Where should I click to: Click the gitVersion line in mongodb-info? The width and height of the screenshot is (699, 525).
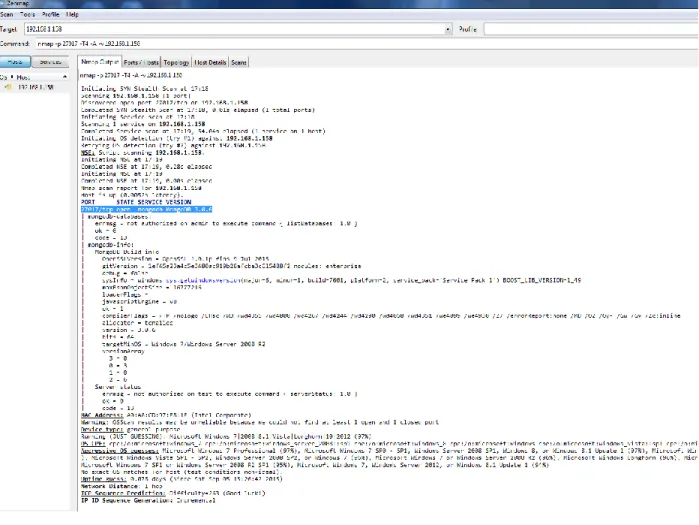[231, 266]
